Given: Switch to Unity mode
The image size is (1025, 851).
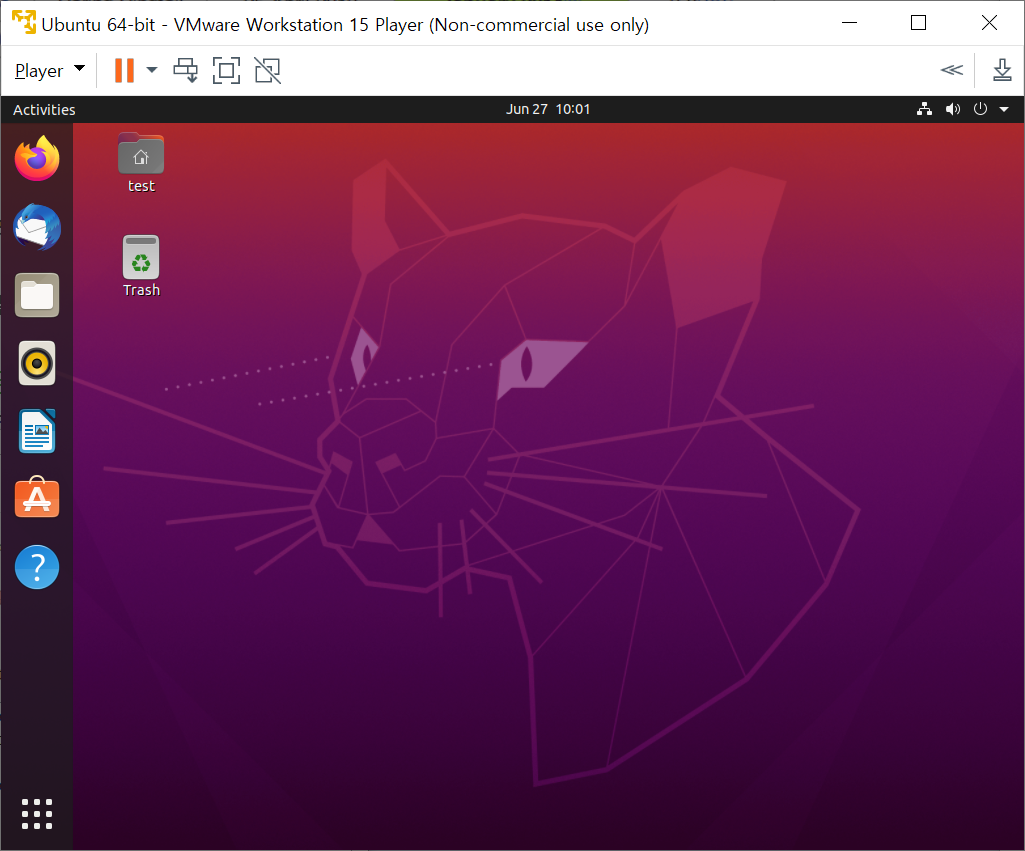Looking at the screenshot, I should (x=267, y=71).
